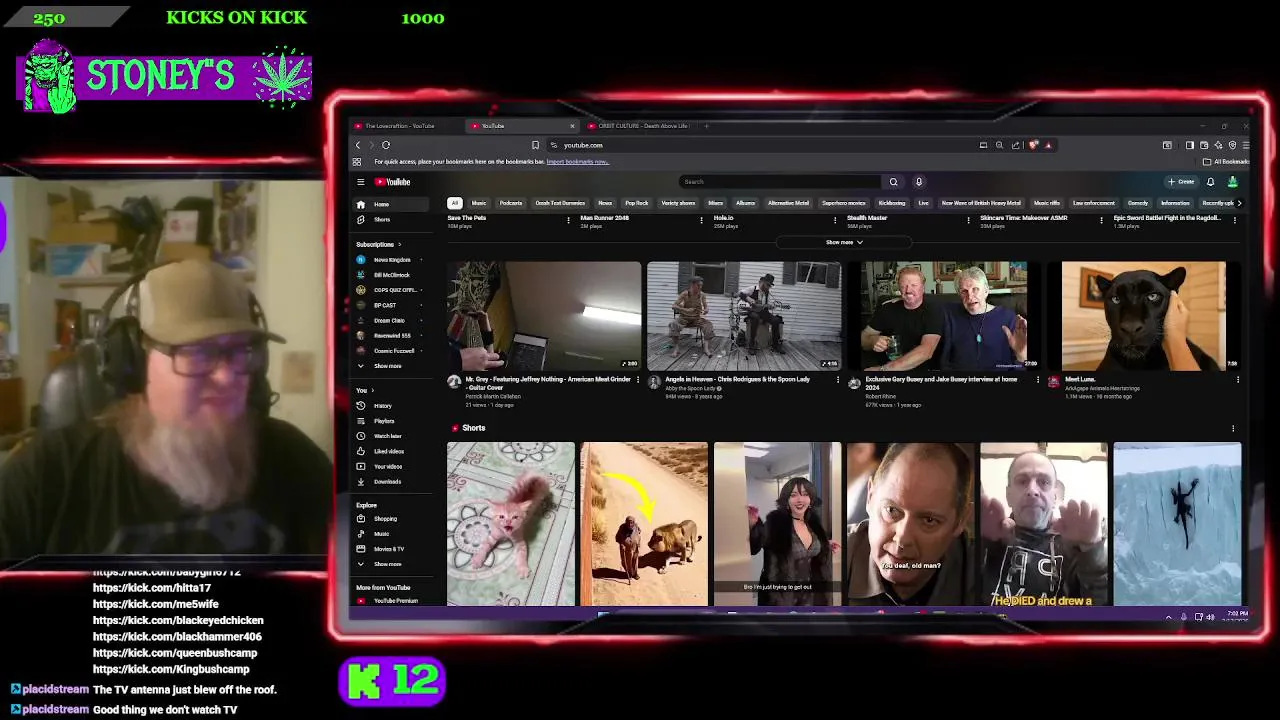Click the YouTube search field
The width and height of the screenshot is (1280, 720).
click(x=780, y=182)
